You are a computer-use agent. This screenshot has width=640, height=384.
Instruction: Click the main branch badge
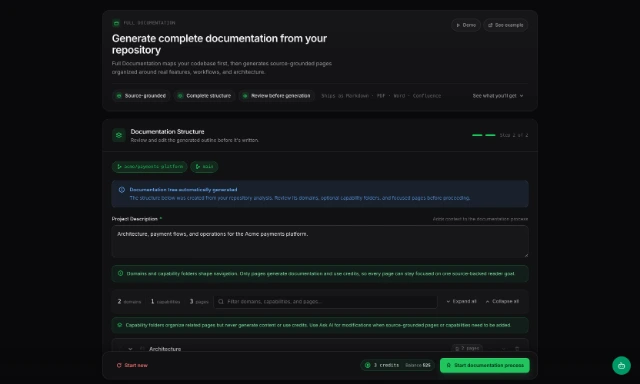point(204,166)
